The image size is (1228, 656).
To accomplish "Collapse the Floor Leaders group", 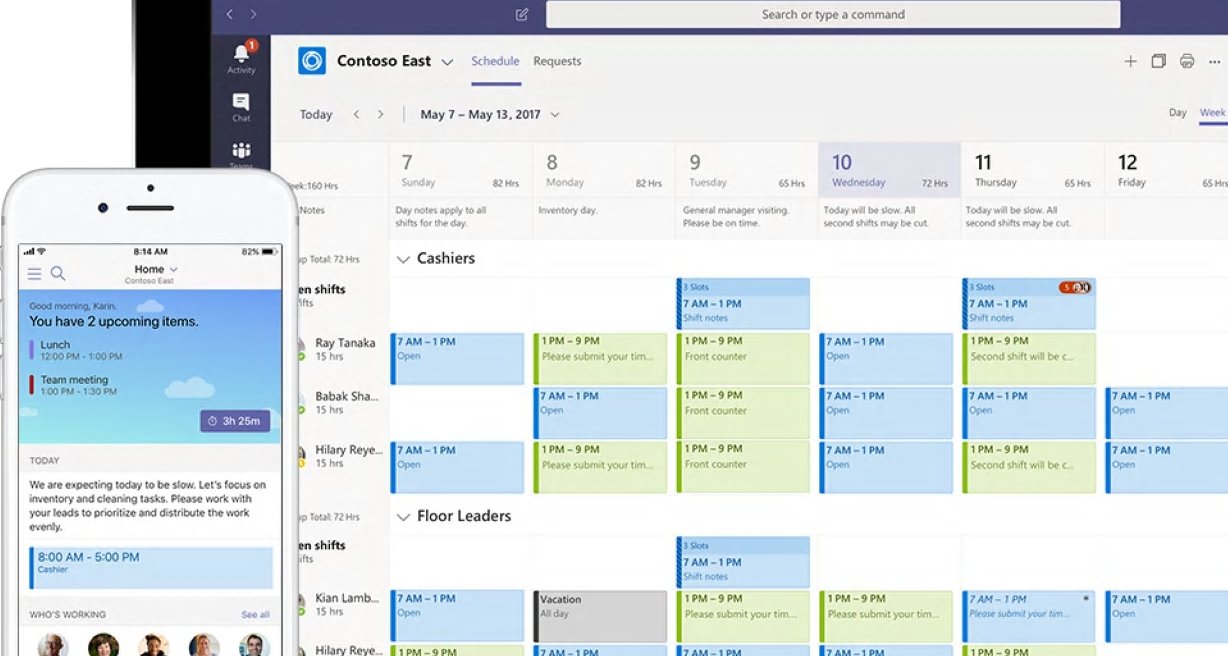I will 403,516.
